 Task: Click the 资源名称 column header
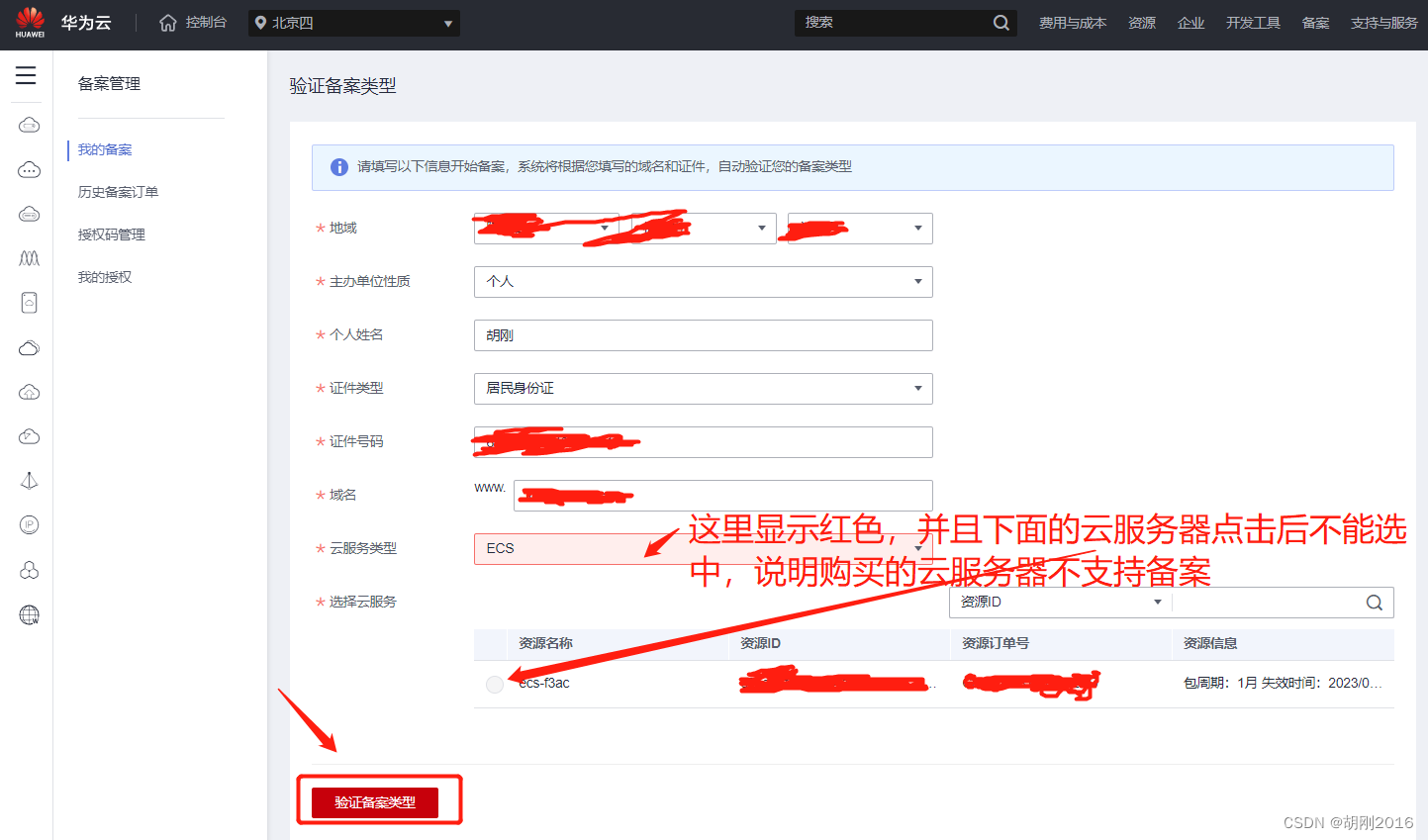click(546, 643)
